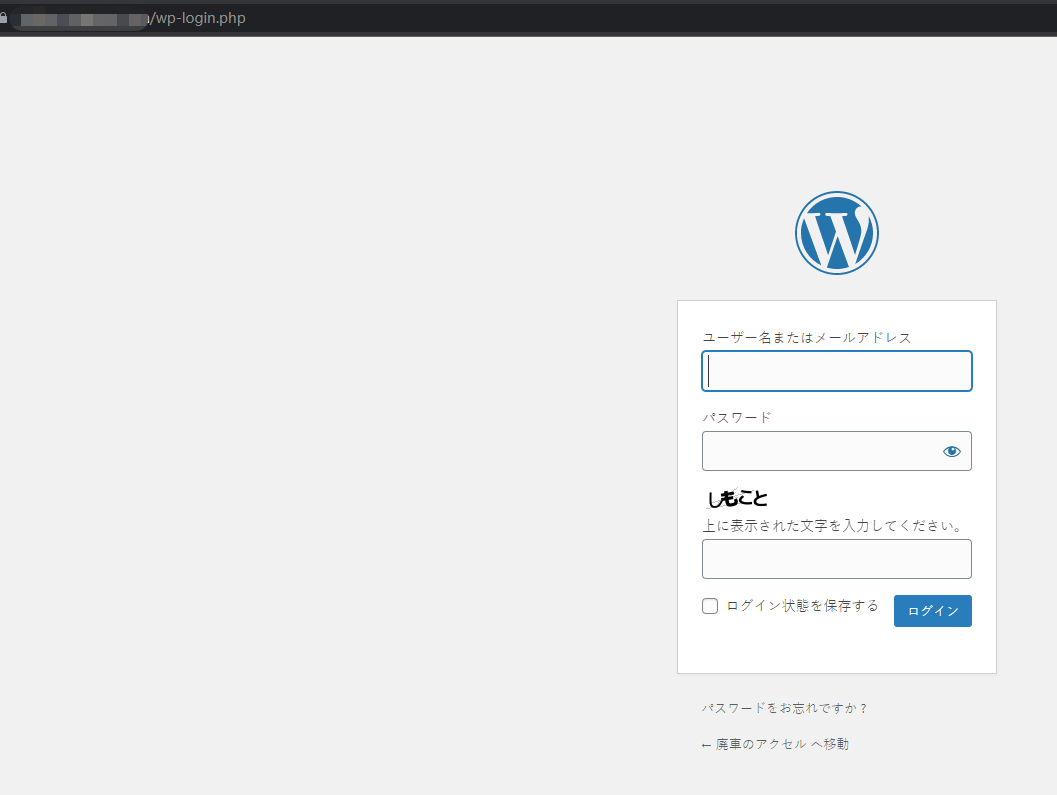Enable the ログイン状態を保存する checkbox
Screen dimensions: 1057x795
tap(710, 606)
